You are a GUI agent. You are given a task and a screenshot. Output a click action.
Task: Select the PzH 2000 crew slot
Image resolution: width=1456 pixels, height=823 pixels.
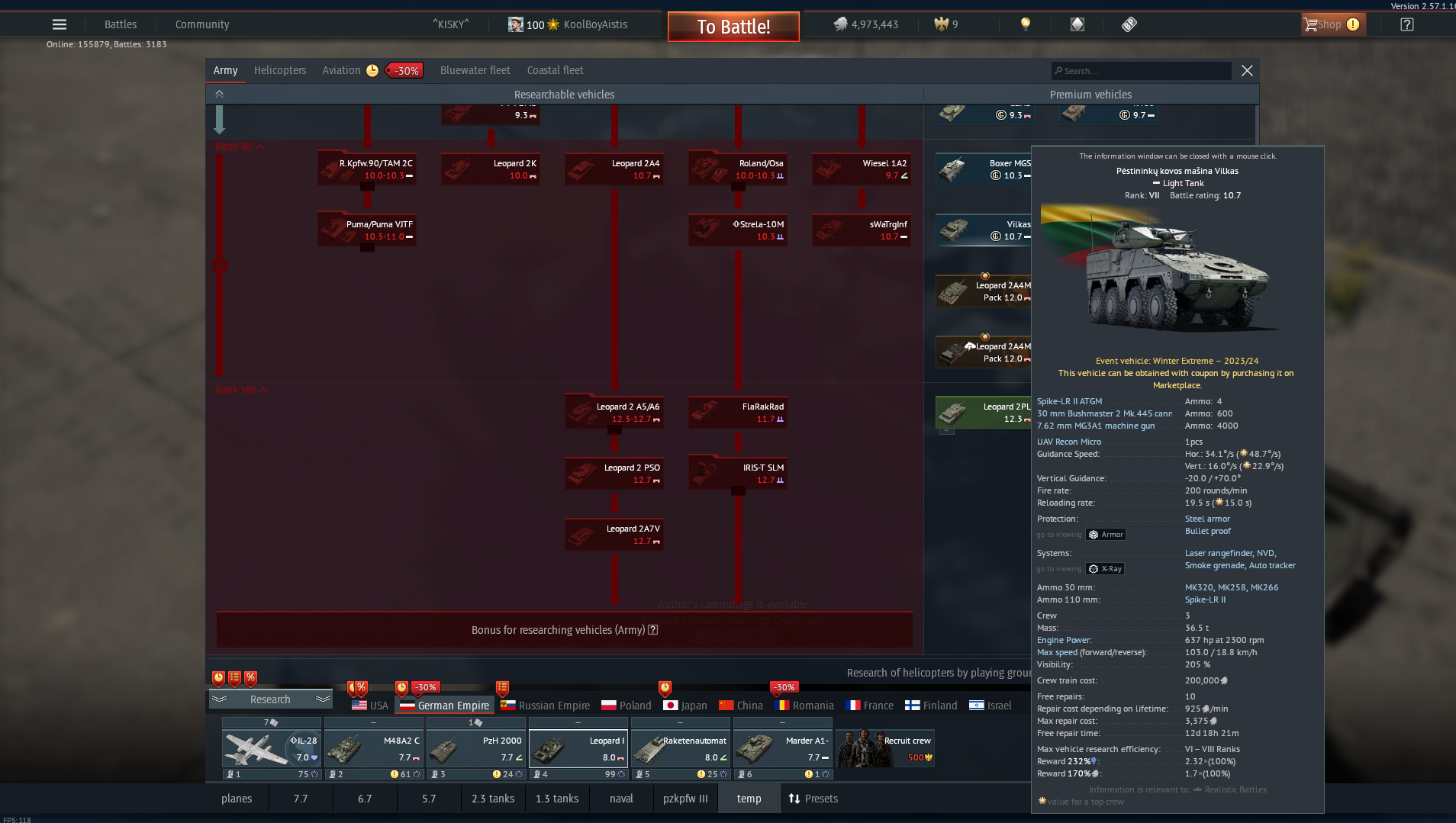click(476, 748)
